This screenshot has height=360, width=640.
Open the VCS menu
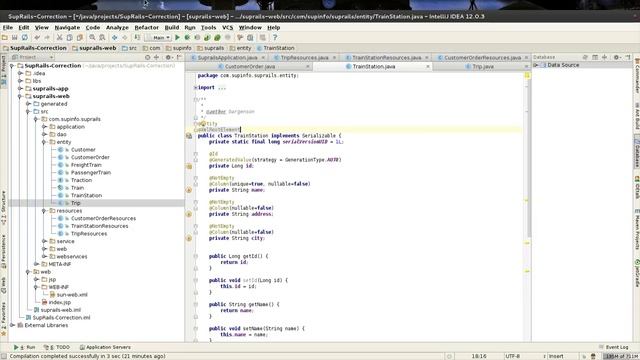click(x=227, y=28)
